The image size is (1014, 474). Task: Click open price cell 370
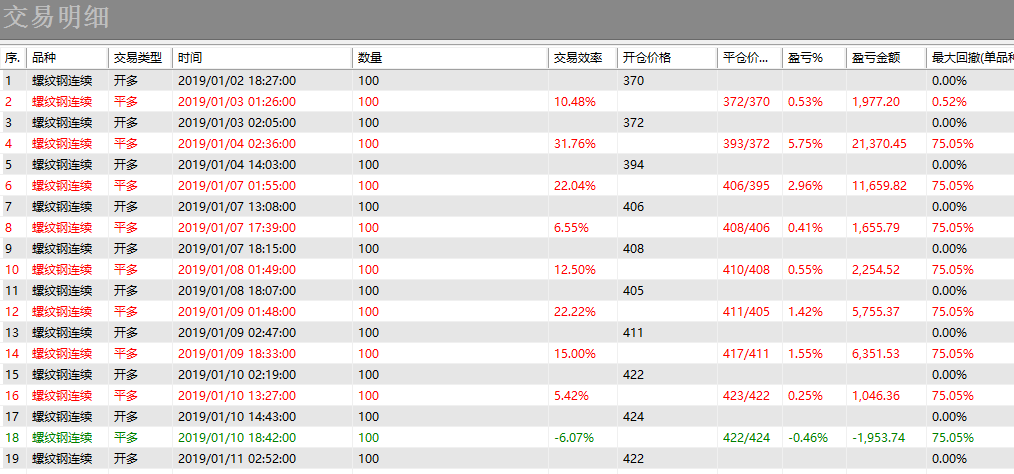633,81
